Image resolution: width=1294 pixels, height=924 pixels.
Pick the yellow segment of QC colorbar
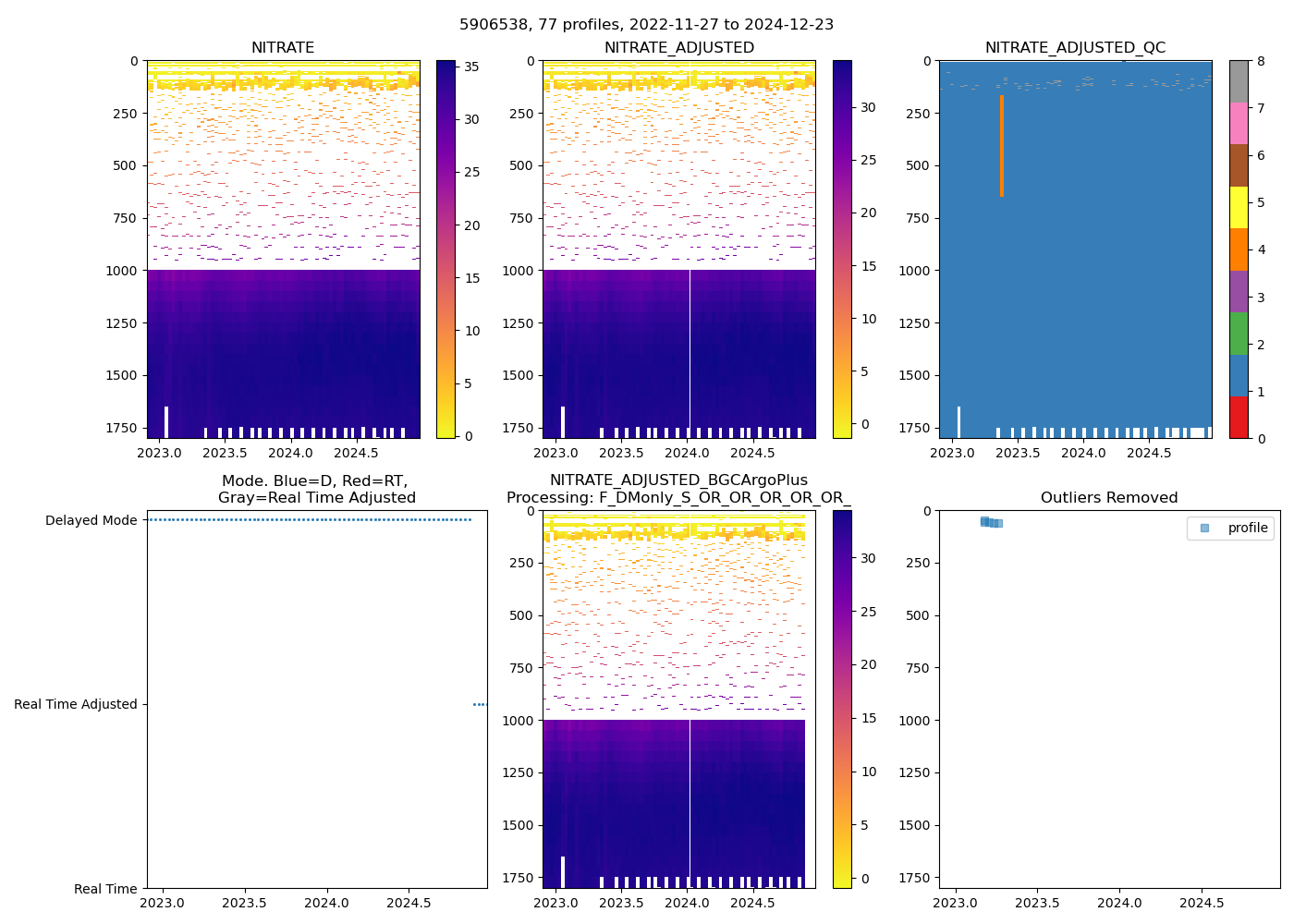[1239, 207]
